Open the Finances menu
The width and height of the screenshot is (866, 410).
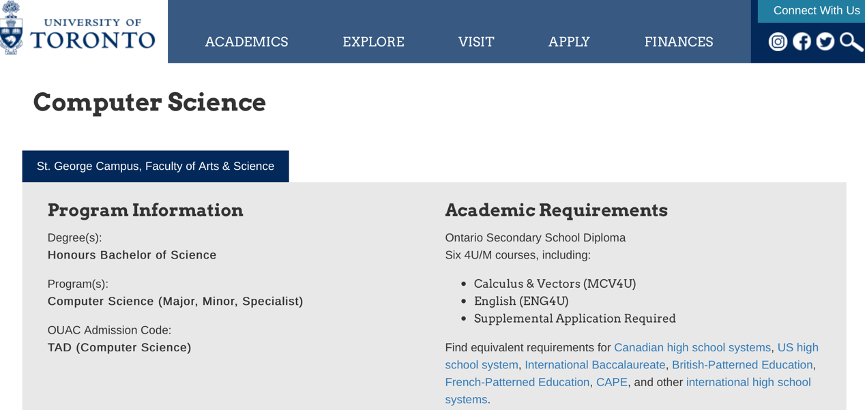(x=679, y=42)
